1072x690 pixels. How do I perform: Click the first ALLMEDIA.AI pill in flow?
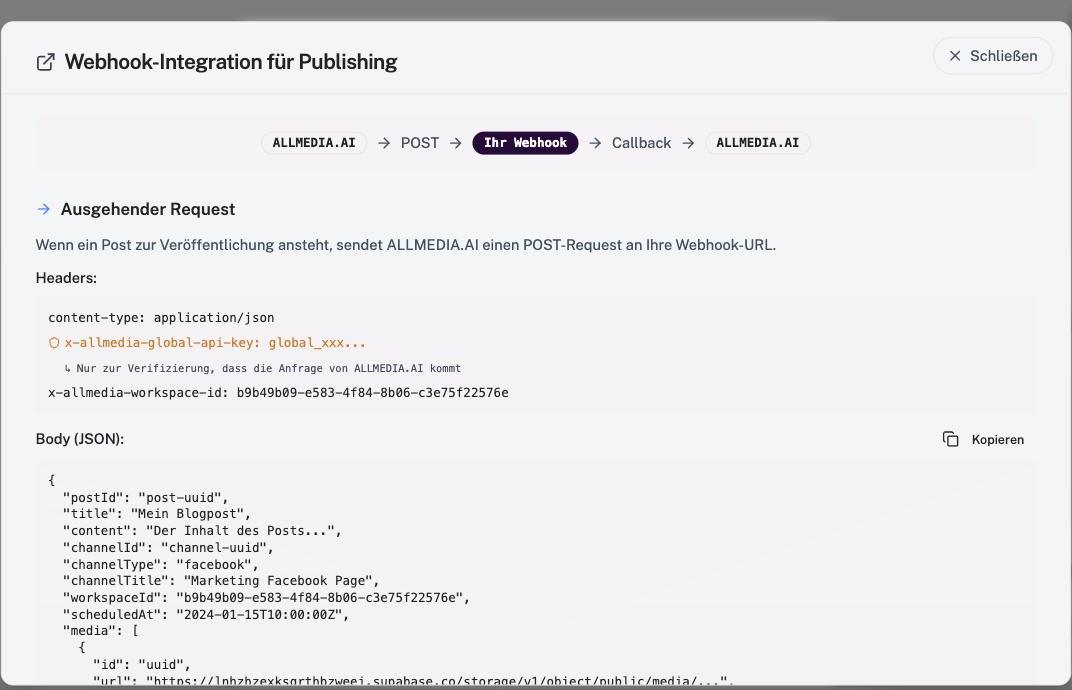click(x=314, y=143)
